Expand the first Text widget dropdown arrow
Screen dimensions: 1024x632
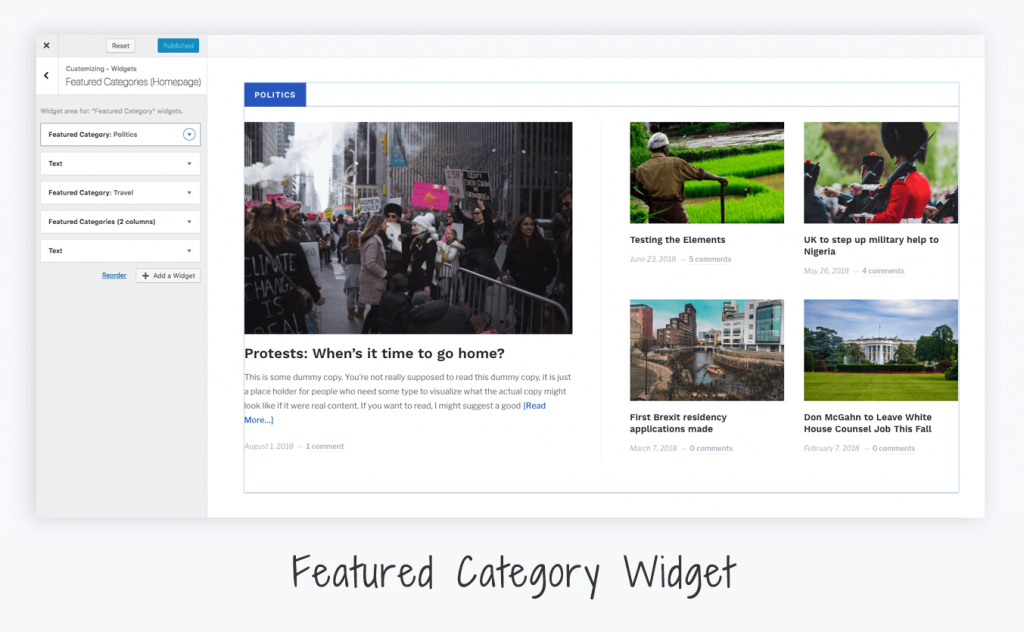[x=189, y=164]
